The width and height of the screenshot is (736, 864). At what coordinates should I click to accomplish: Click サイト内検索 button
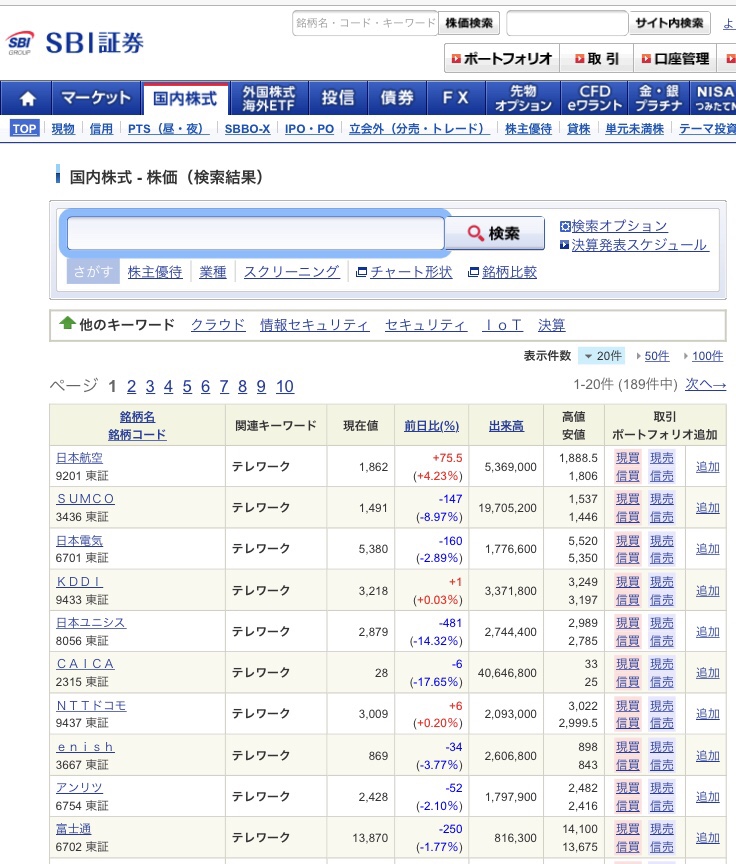click(669, 23)
